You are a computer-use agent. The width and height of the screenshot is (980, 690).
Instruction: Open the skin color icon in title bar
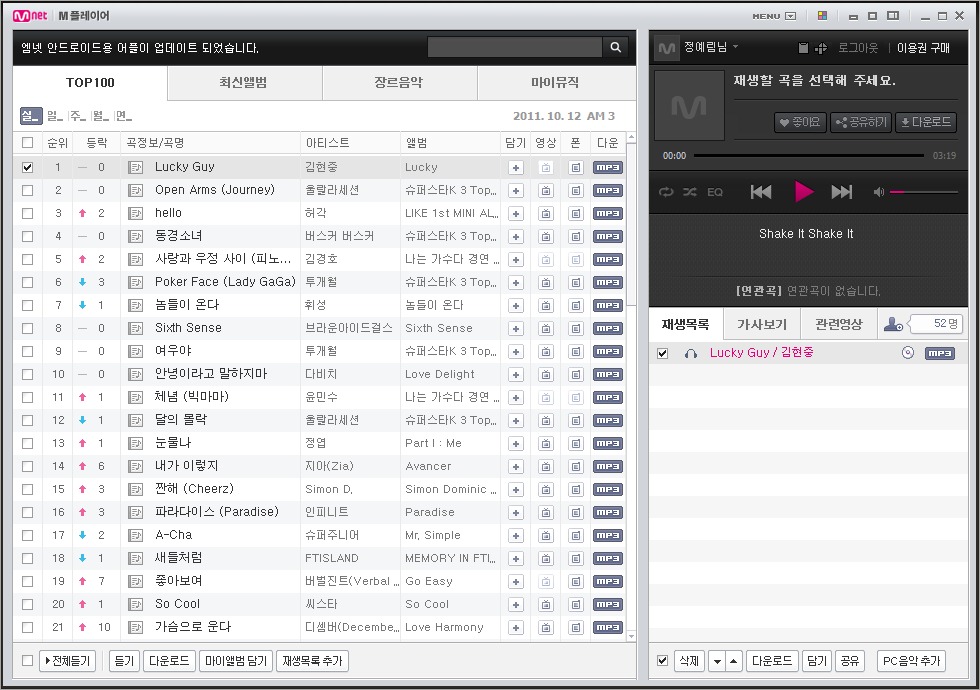(822, 16)
